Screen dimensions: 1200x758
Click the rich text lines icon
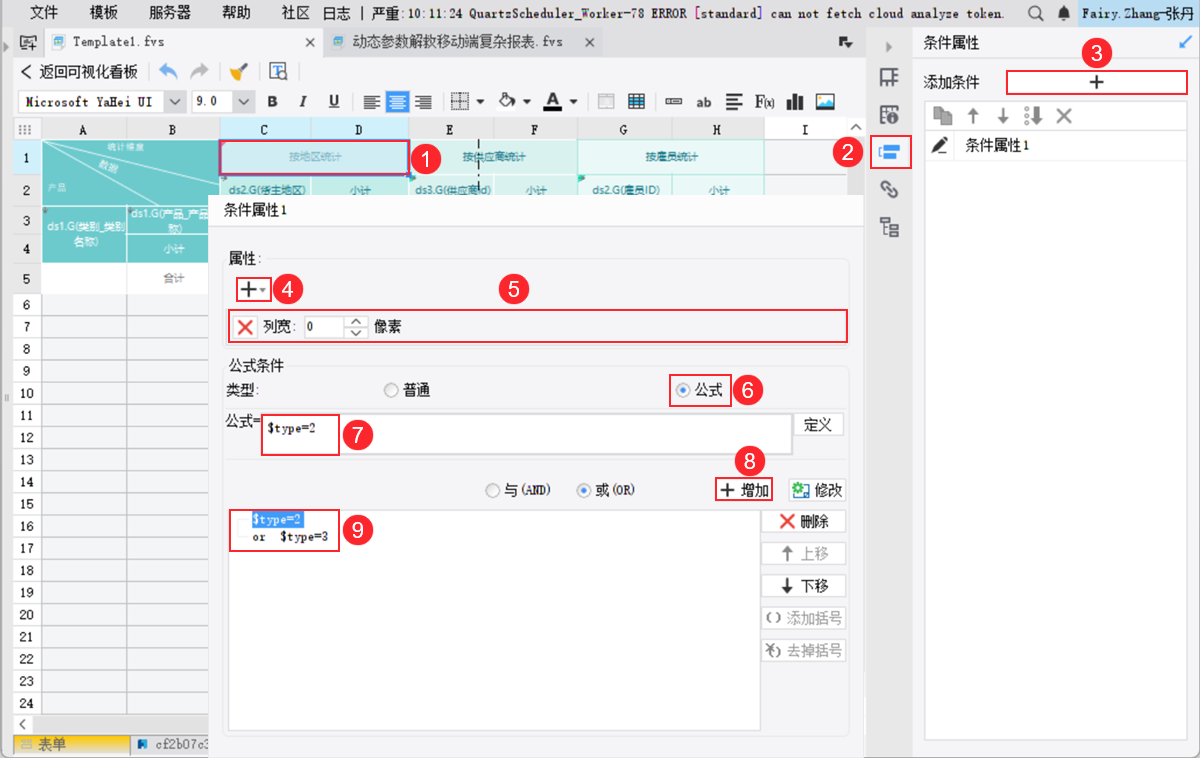click(x=734, y=102)
